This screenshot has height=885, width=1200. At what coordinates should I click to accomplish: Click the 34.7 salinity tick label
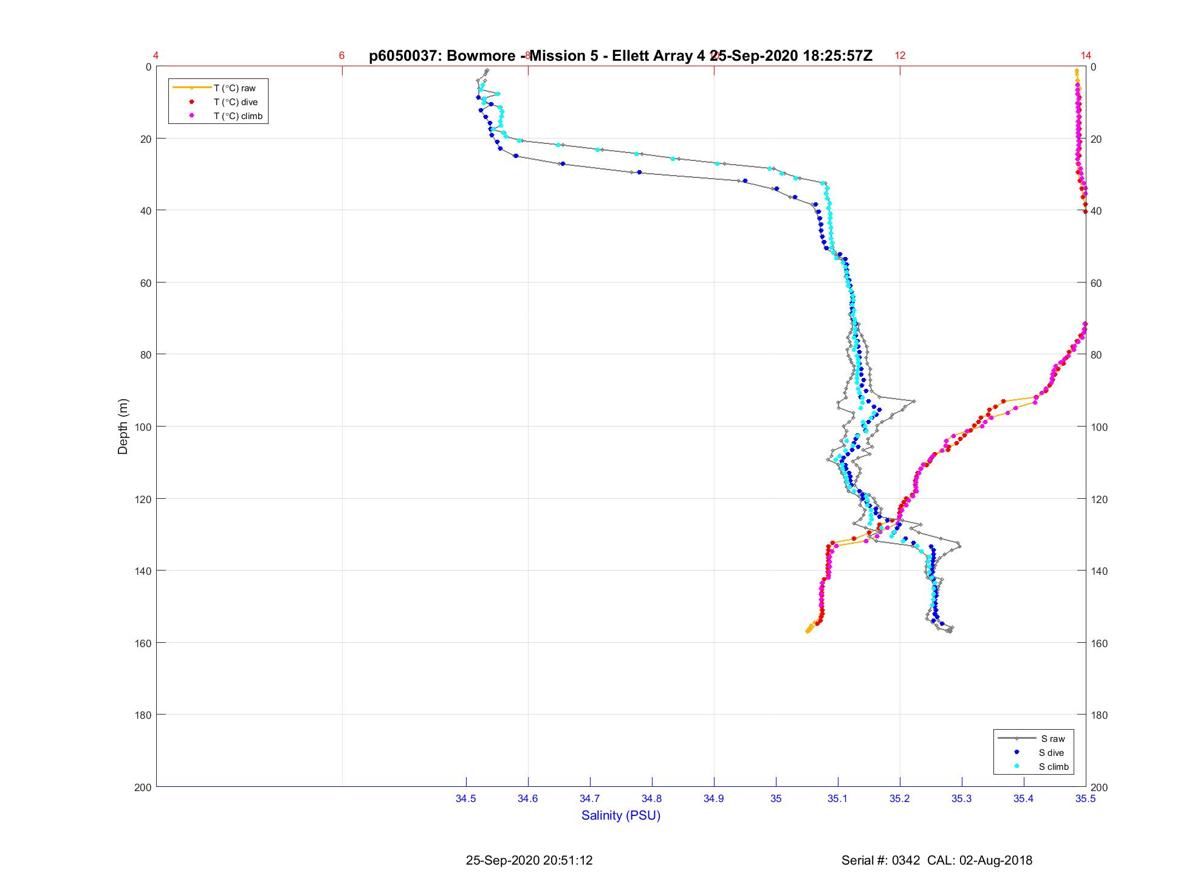click(x=590, y=798)
